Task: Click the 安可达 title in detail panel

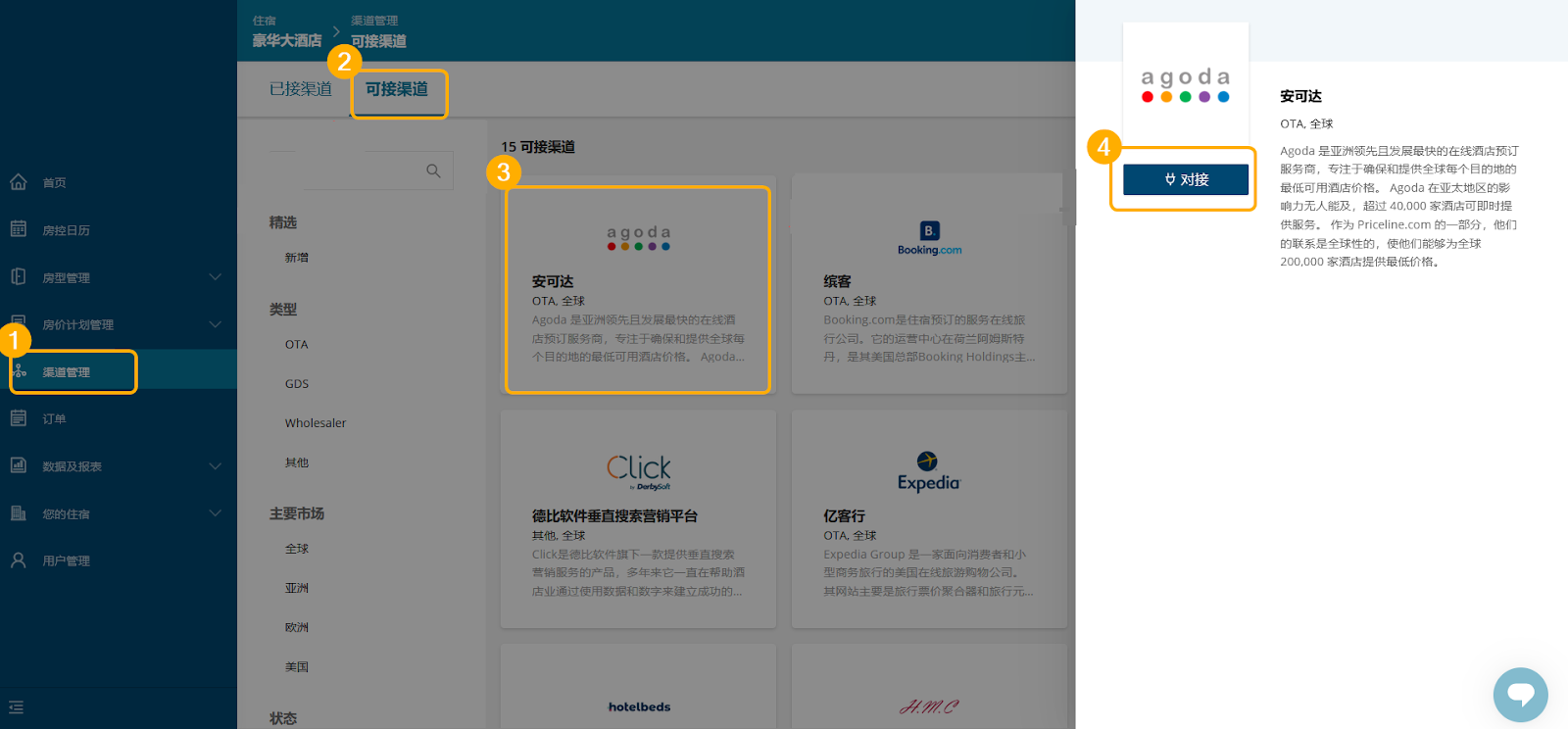Action: click(x=1301, y=96)
